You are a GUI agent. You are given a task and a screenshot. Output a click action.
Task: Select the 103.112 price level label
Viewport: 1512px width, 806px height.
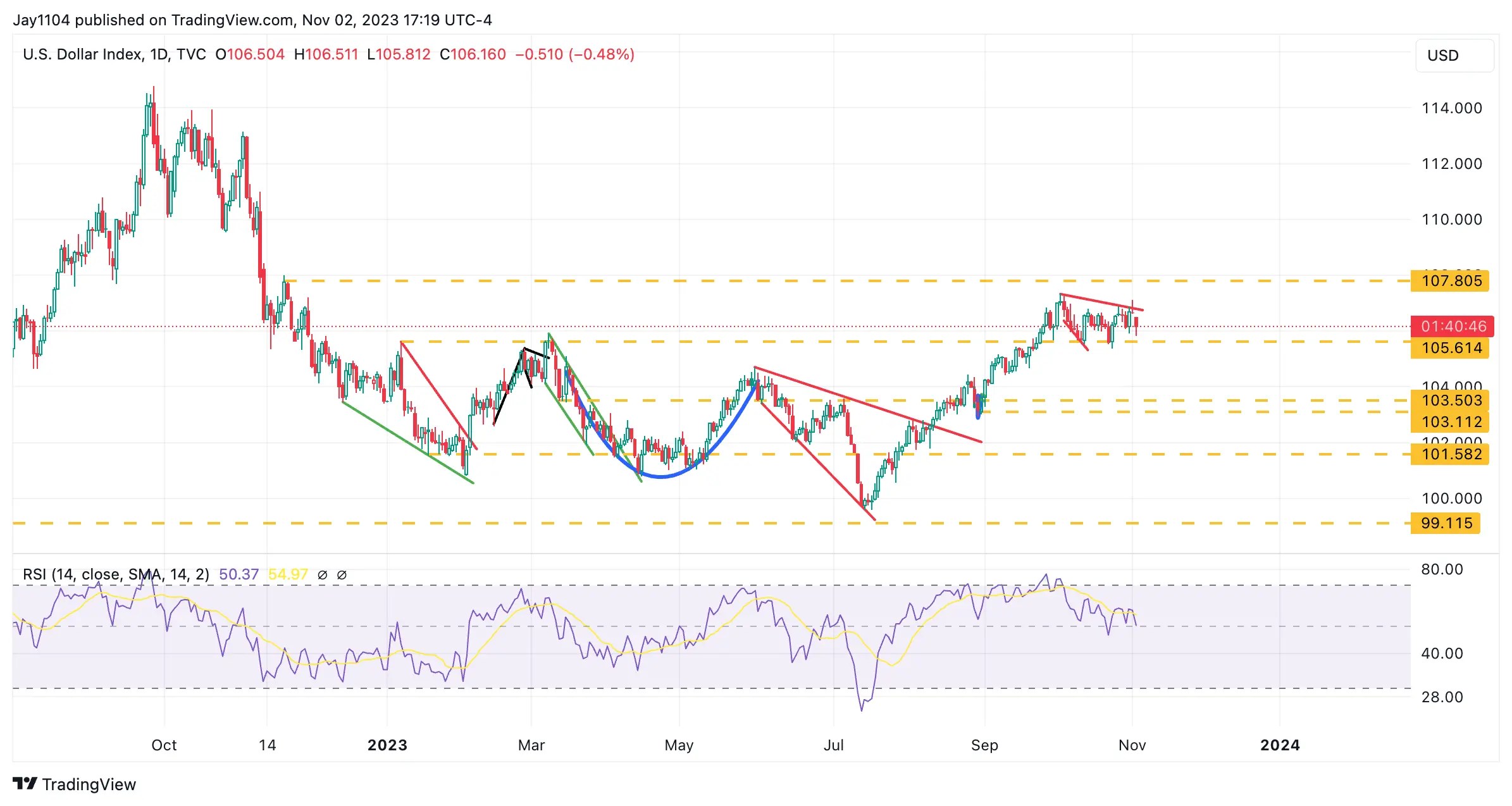[x=1449, y=422]
